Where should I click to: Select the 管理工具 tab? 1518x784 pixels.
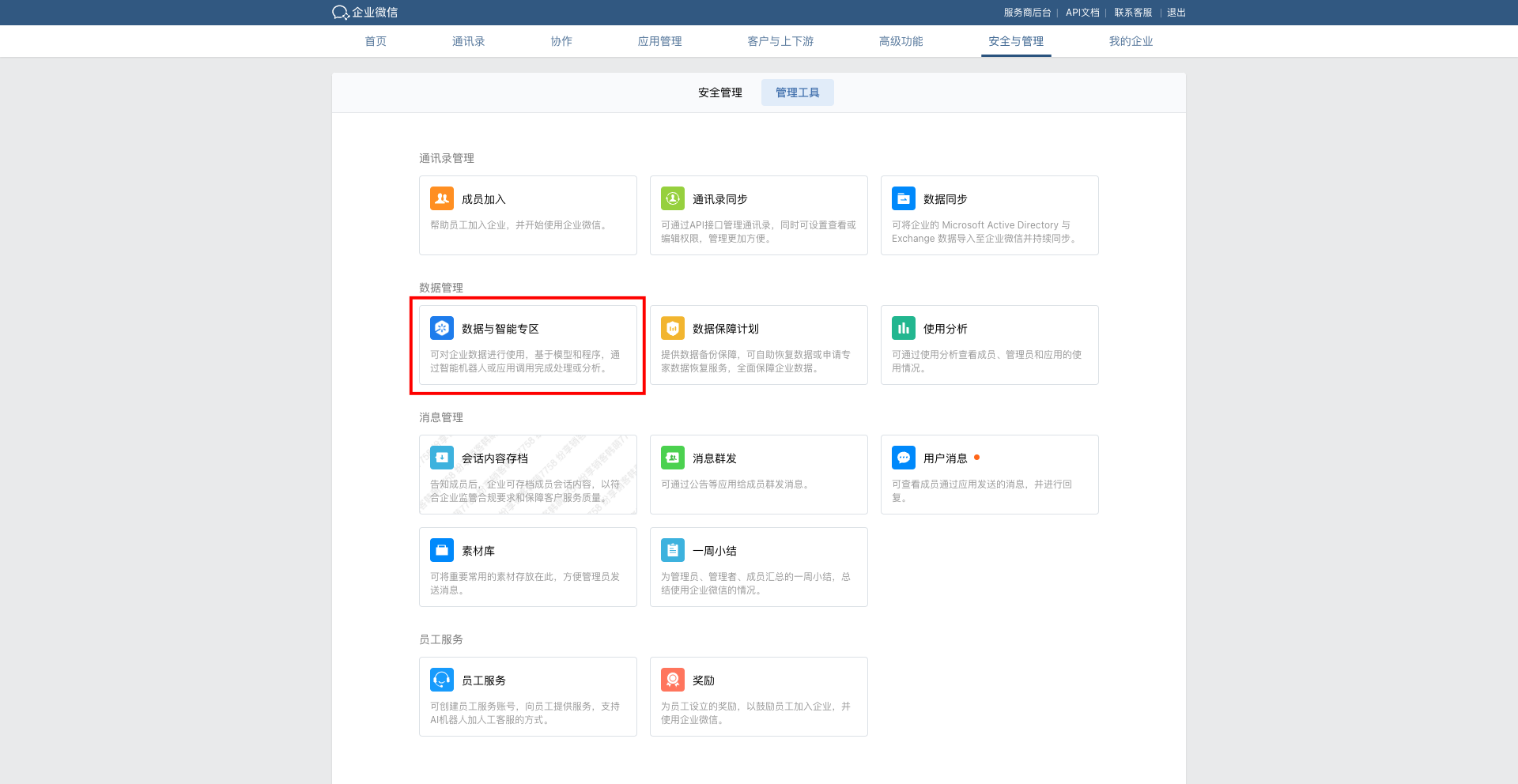coord(797,92)
